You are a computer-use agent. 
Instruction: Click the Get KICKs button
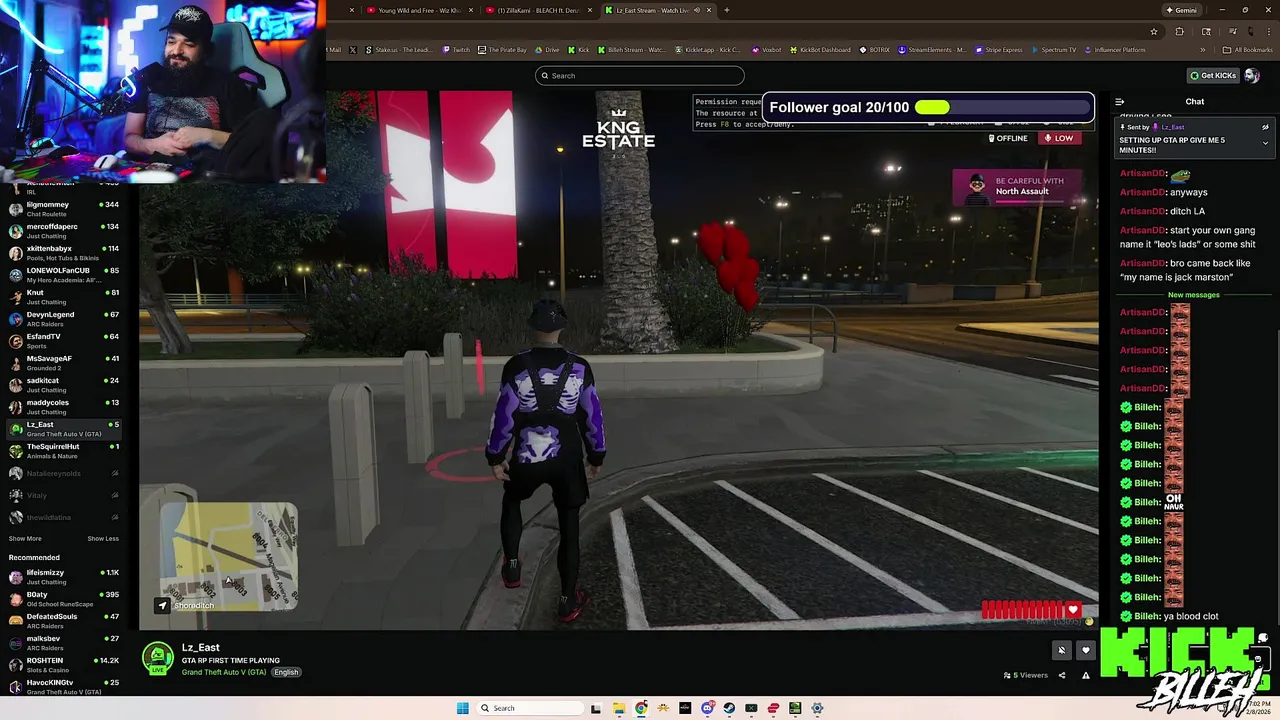(1212, 75)
